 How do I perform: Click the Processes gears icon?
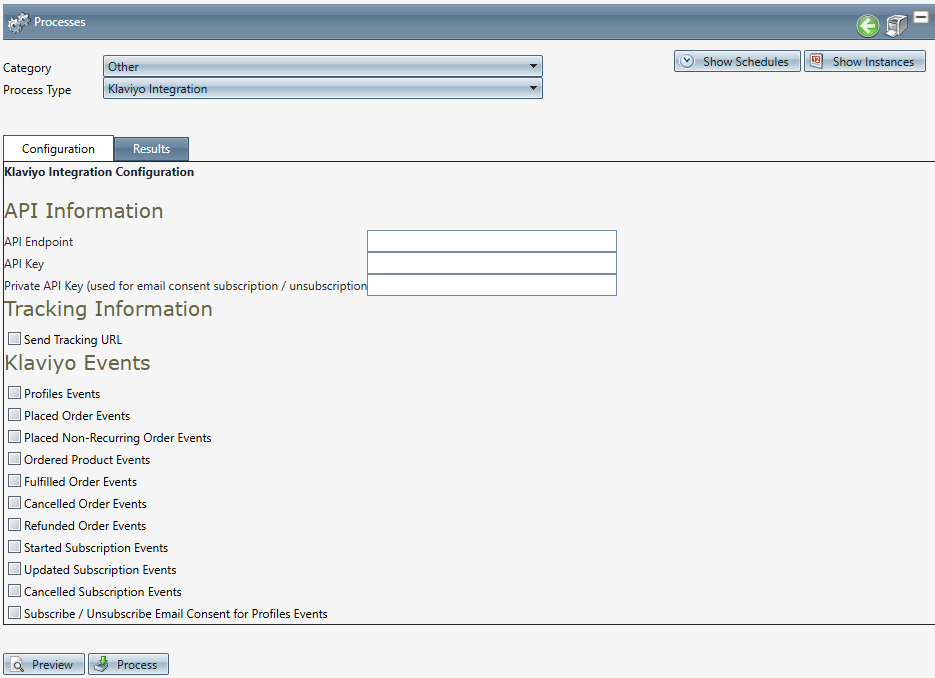coord(18,23)
